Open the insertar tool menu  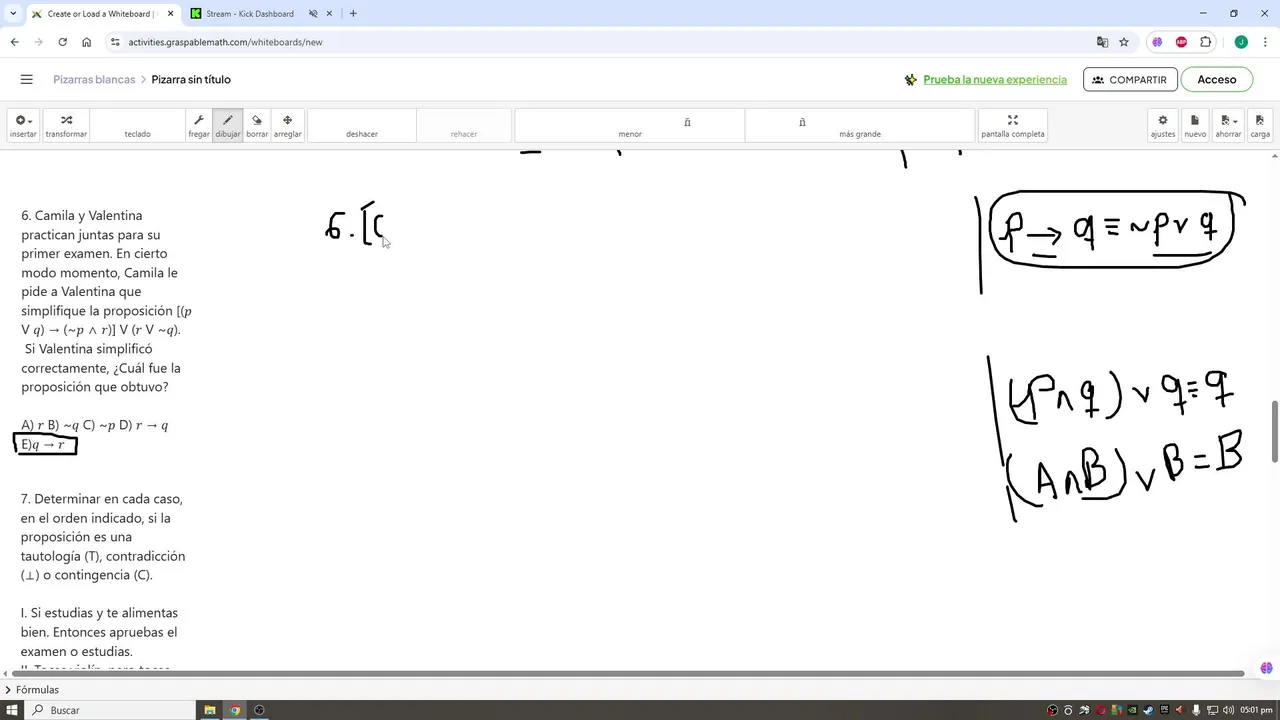point(23,125)
